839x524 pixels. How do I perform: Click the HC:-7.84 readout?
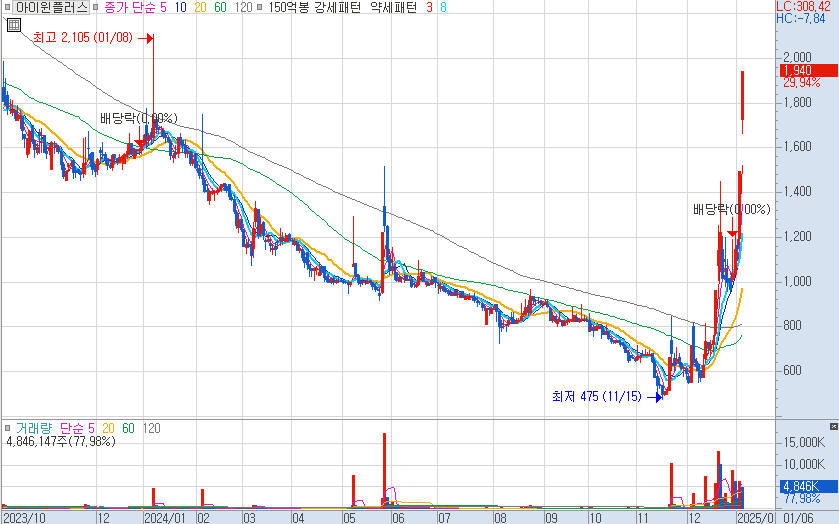point(800,18)
